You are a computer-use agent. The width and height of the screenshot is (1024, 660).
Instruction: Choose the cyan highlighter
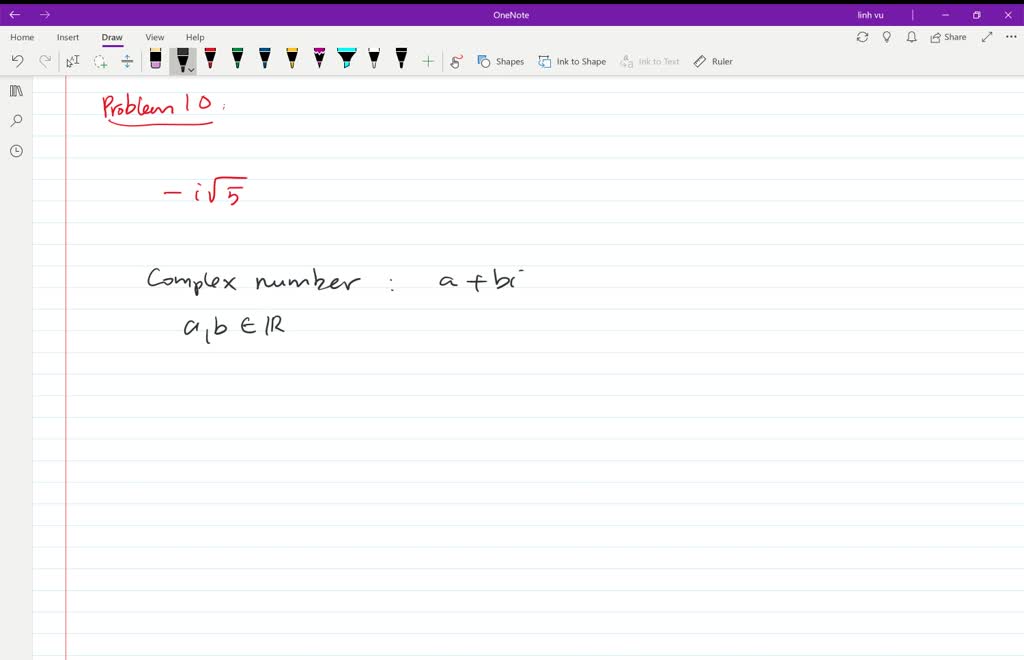pyautogui.click(x=345, y=58)
